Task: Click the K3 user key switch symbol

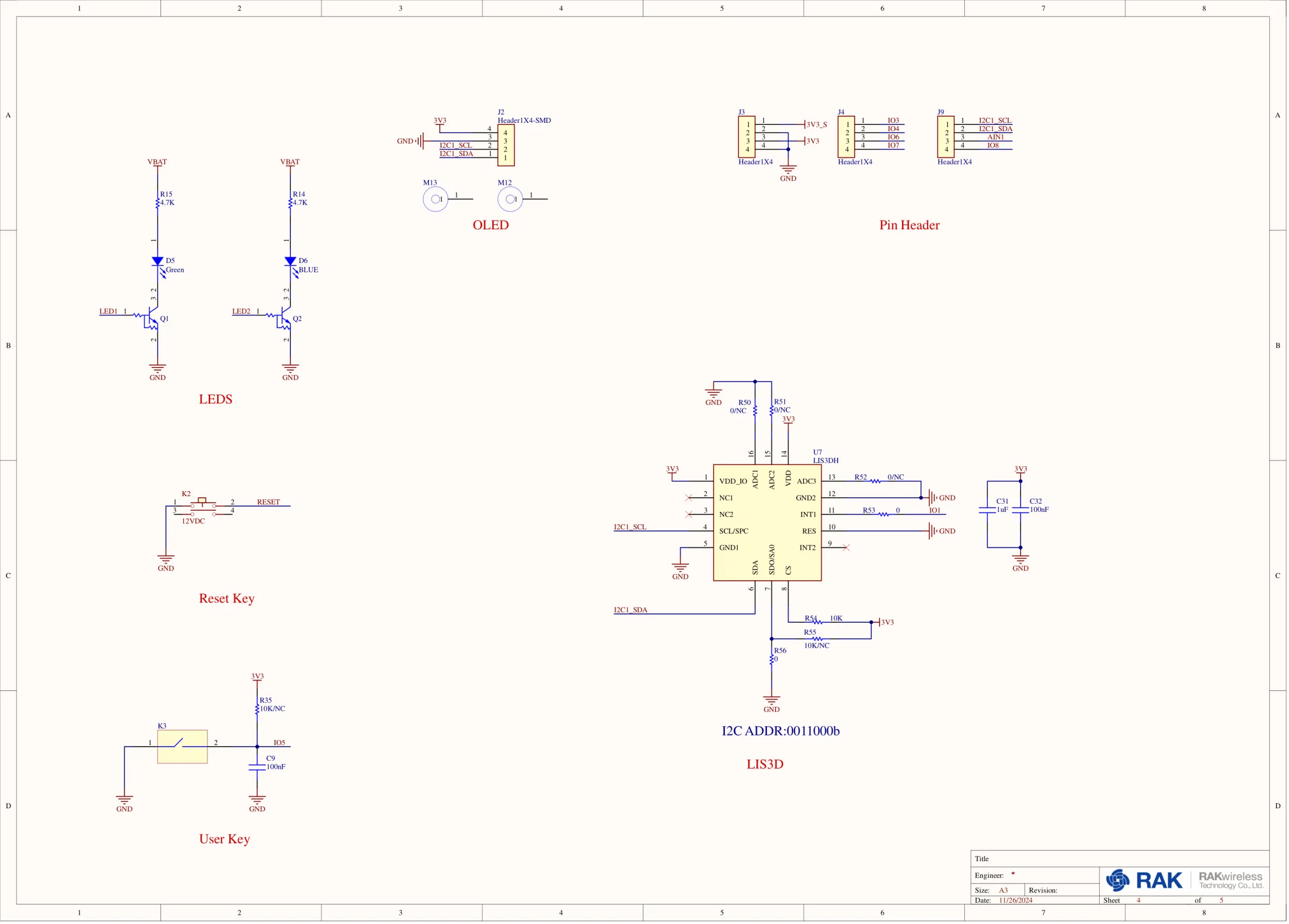Action: click(x=182, y=746)
